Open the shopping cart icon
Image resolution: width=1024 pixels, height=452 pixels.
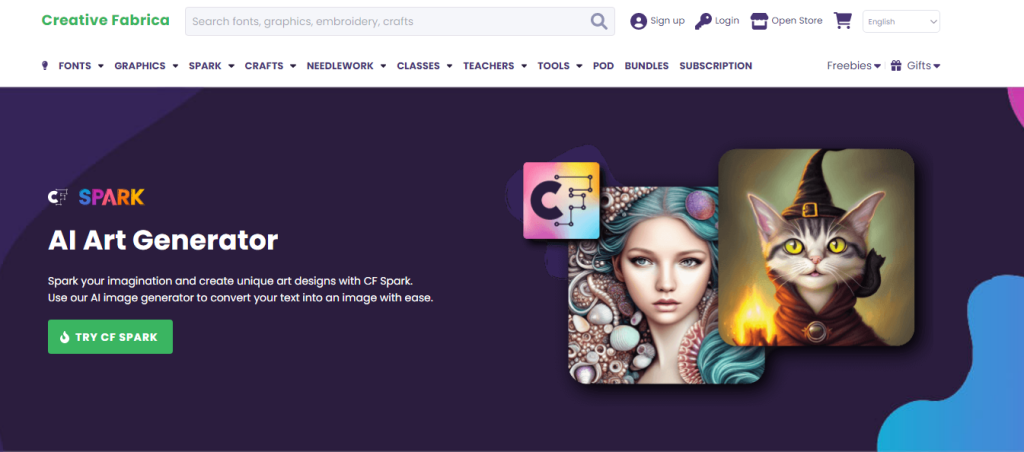843,21
